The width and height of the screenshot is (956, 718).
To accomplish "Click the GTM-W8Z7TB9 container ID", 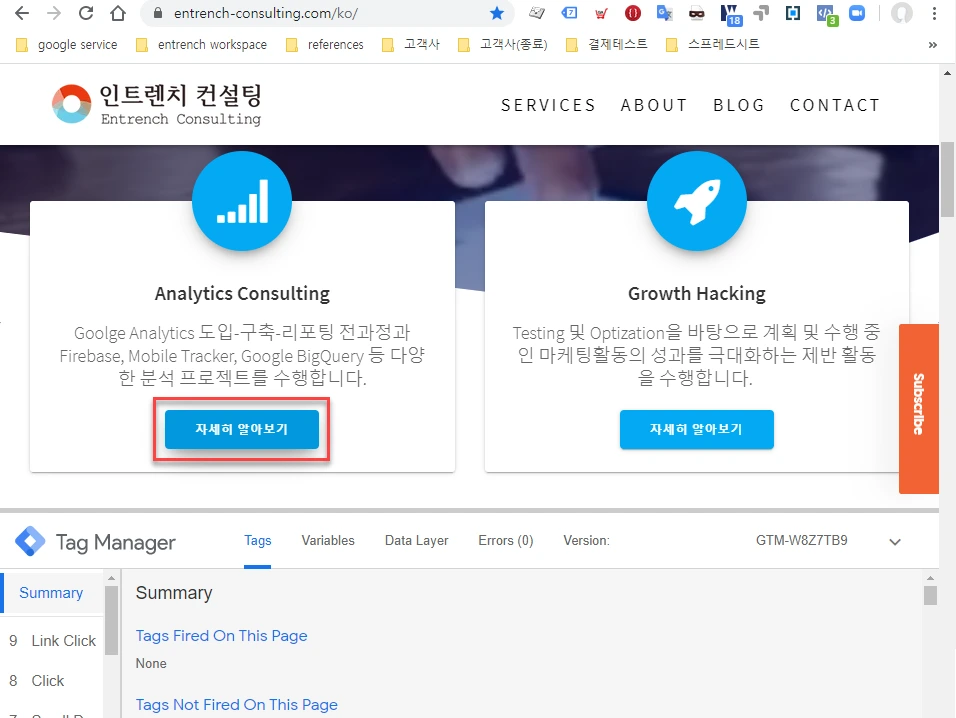I will [802, 541].
